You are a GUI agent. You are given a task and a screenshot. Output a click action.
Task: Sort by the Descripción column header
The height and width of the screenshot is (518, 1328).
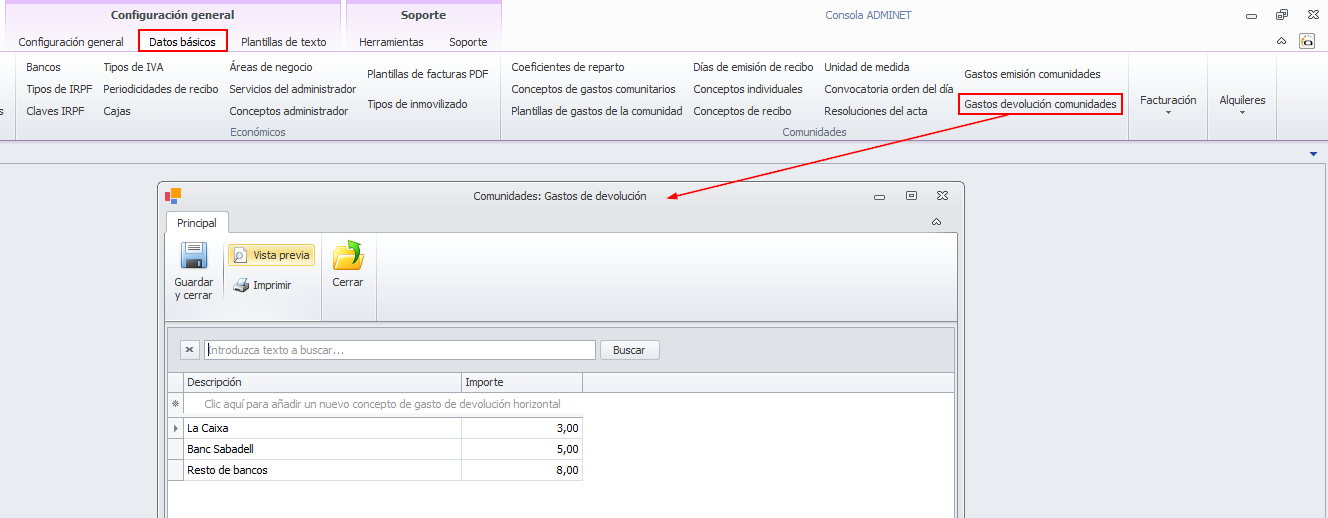322,382
